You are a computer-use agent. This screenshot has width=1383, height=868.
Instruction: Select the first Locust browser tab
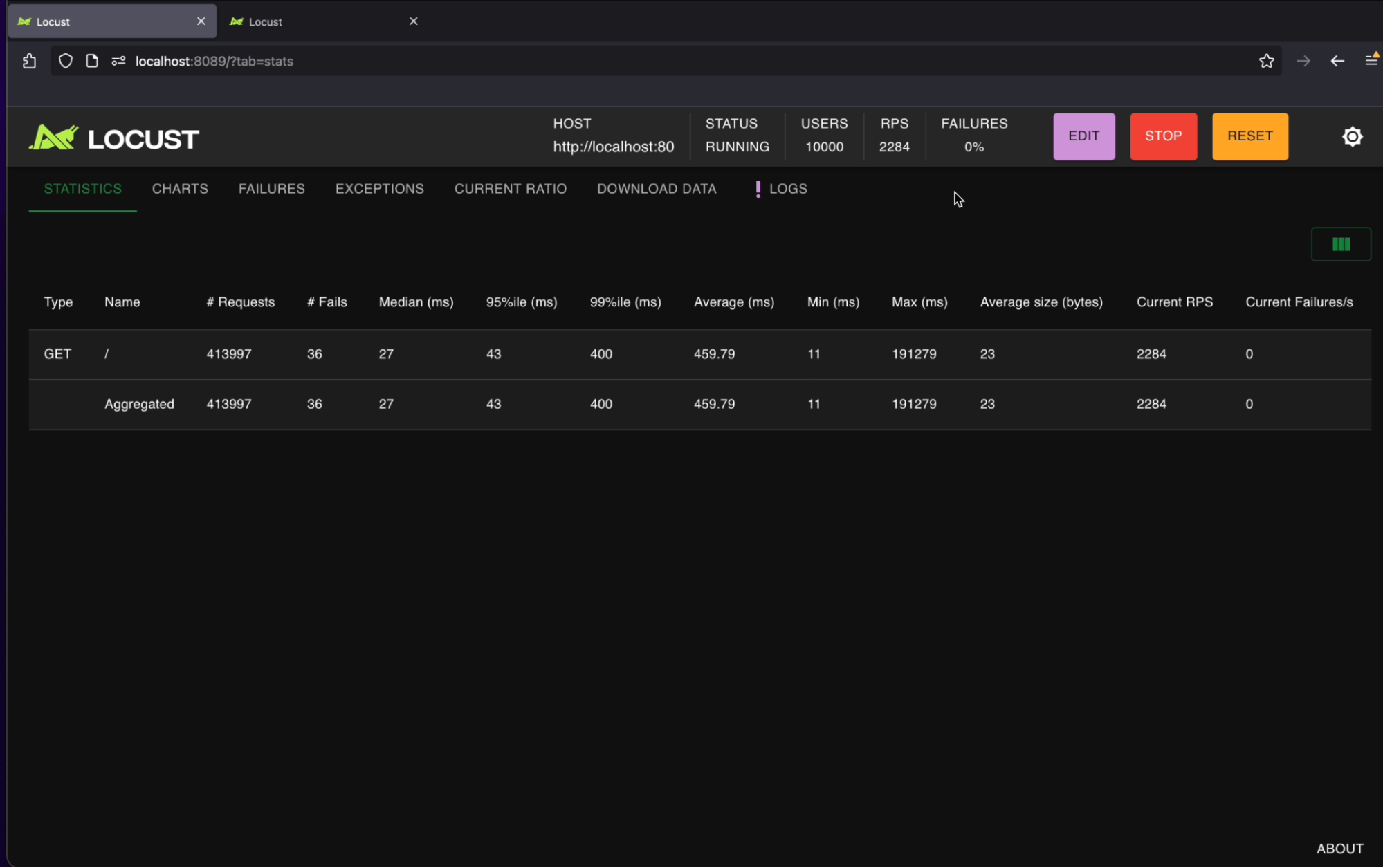pyautogui.click(x=111, y=21)
